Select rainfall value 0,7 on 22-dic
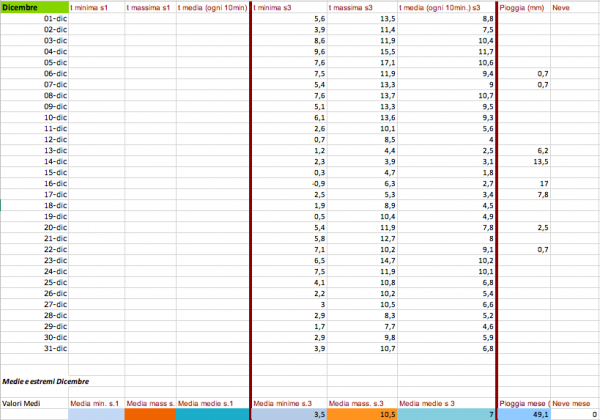 pos(524,249)
